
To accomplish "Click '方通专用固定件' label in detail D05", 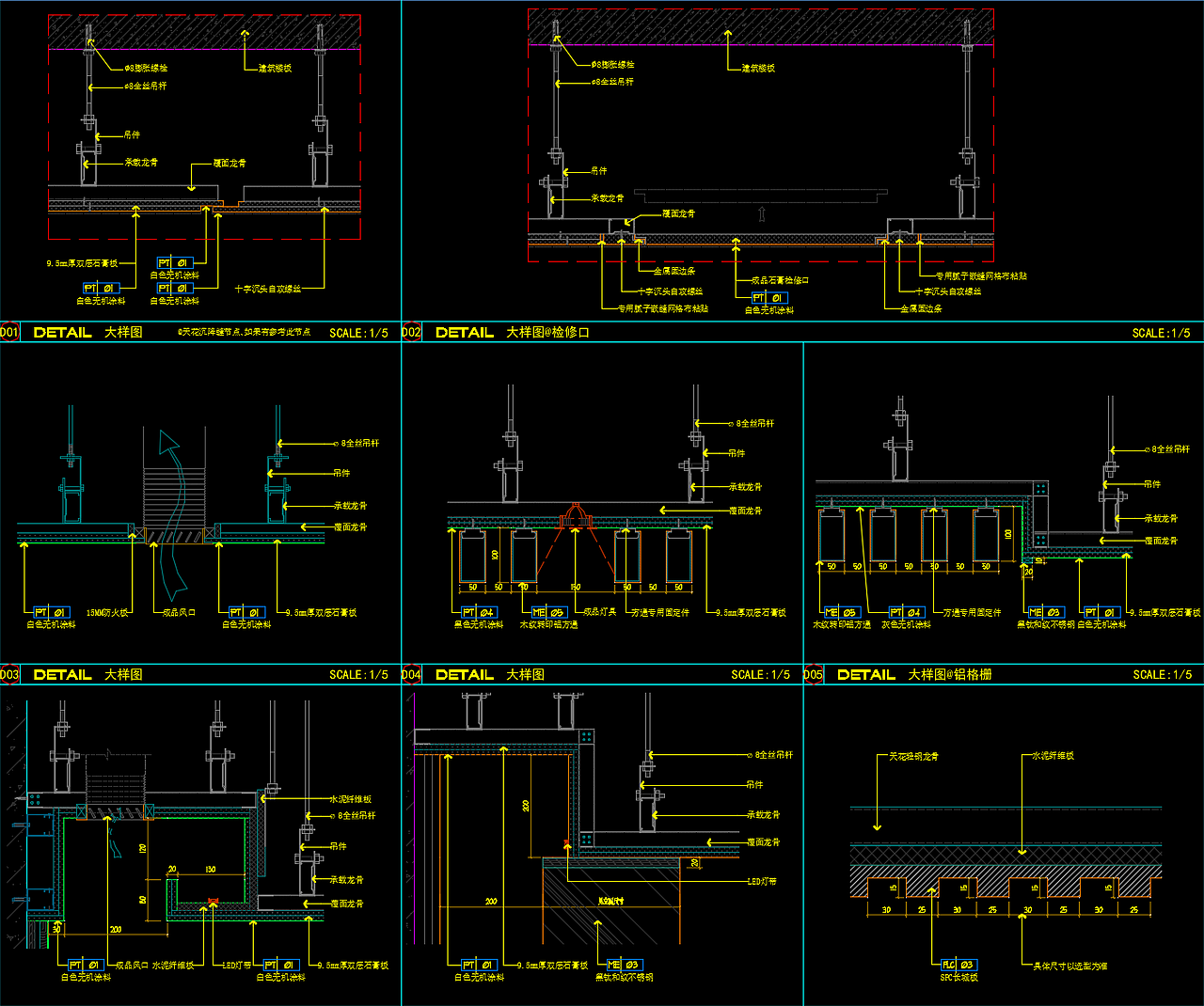I will coord(972,612).
